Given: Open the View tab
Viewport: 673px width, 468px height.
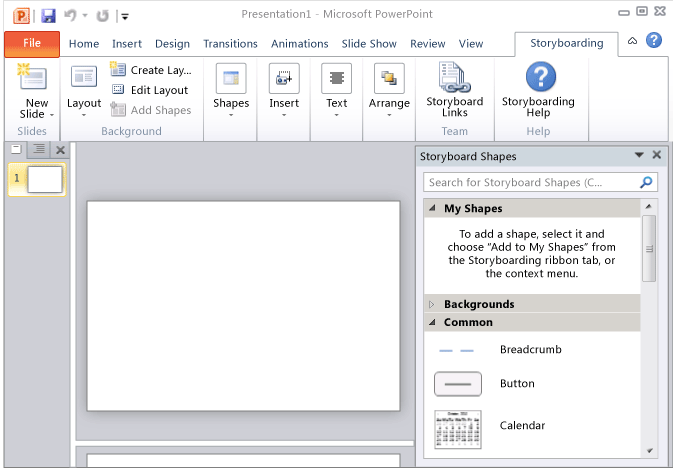Looking at the screenshot, I should click(471, 44).
